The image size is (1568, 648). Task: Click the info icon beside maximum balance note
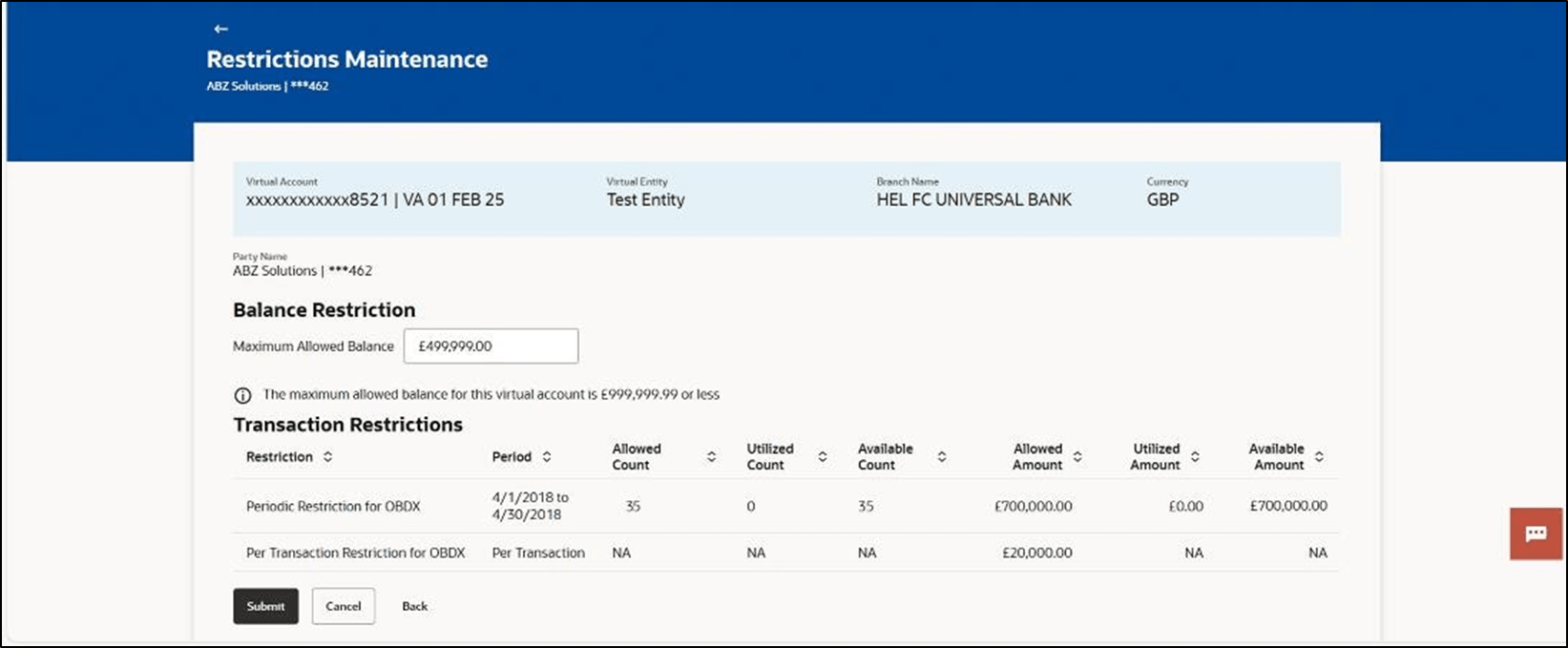(242, 395)
